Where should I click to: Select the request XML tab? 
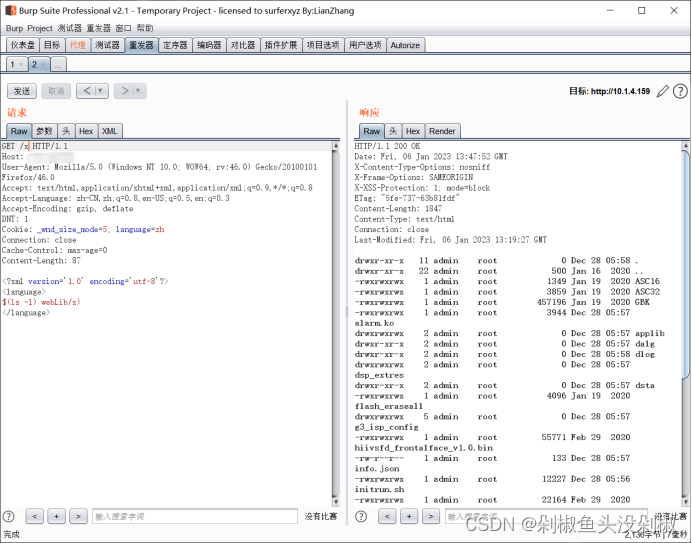tap(109, 131)
